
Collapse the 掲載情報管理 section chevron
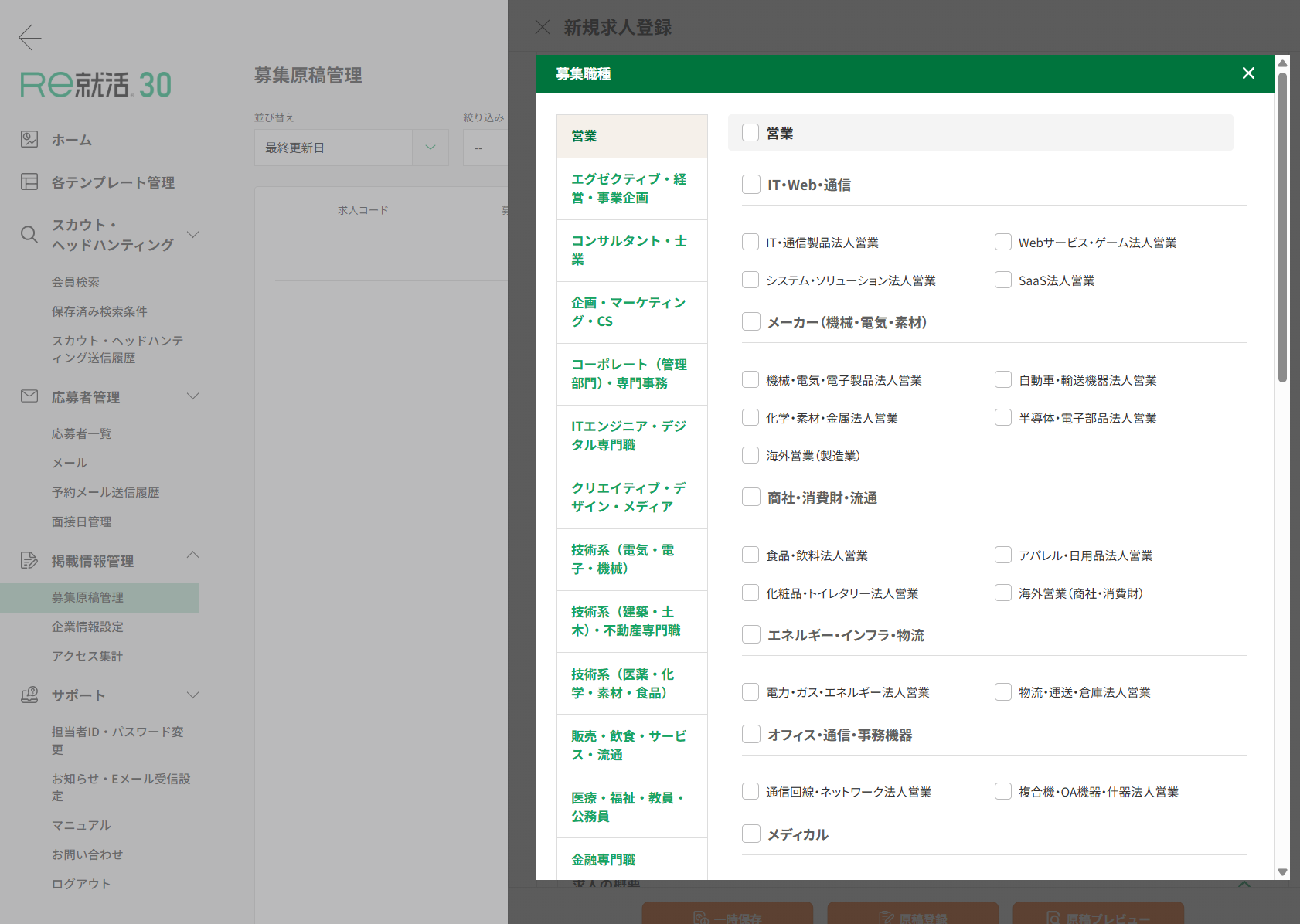pyautogui.click(x=193, y=555)
